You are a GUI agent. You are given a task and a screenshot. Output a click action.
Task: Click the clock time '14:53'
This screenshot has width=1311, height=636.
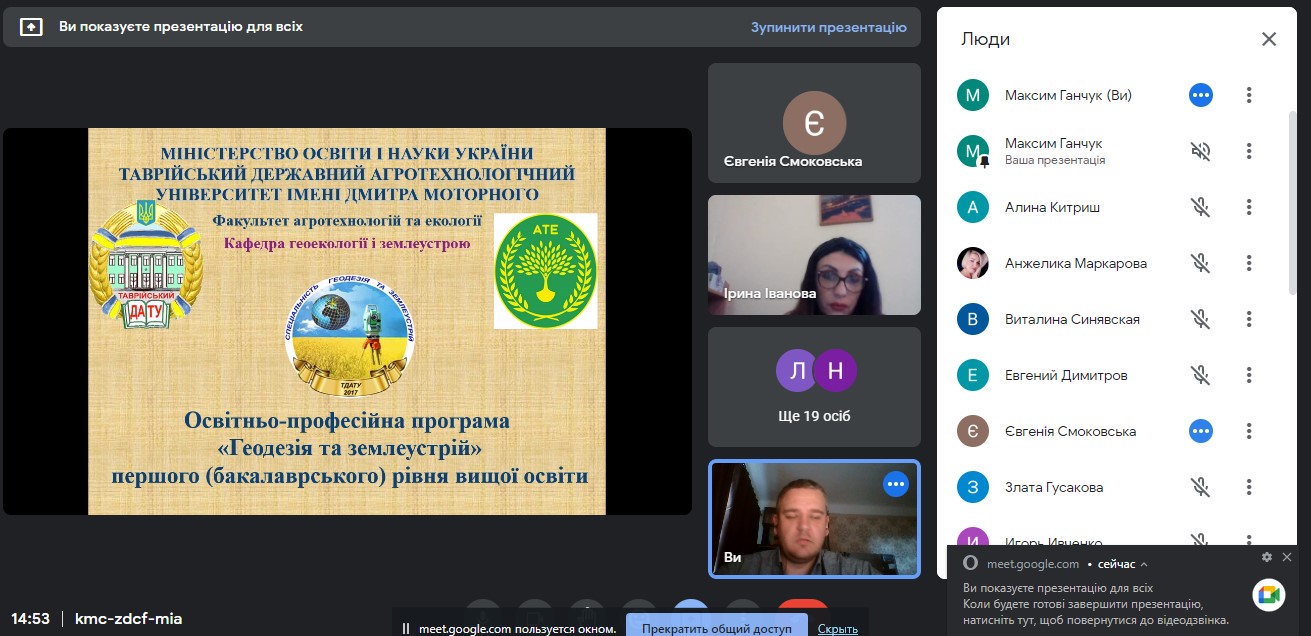click(x=30, y=618)
